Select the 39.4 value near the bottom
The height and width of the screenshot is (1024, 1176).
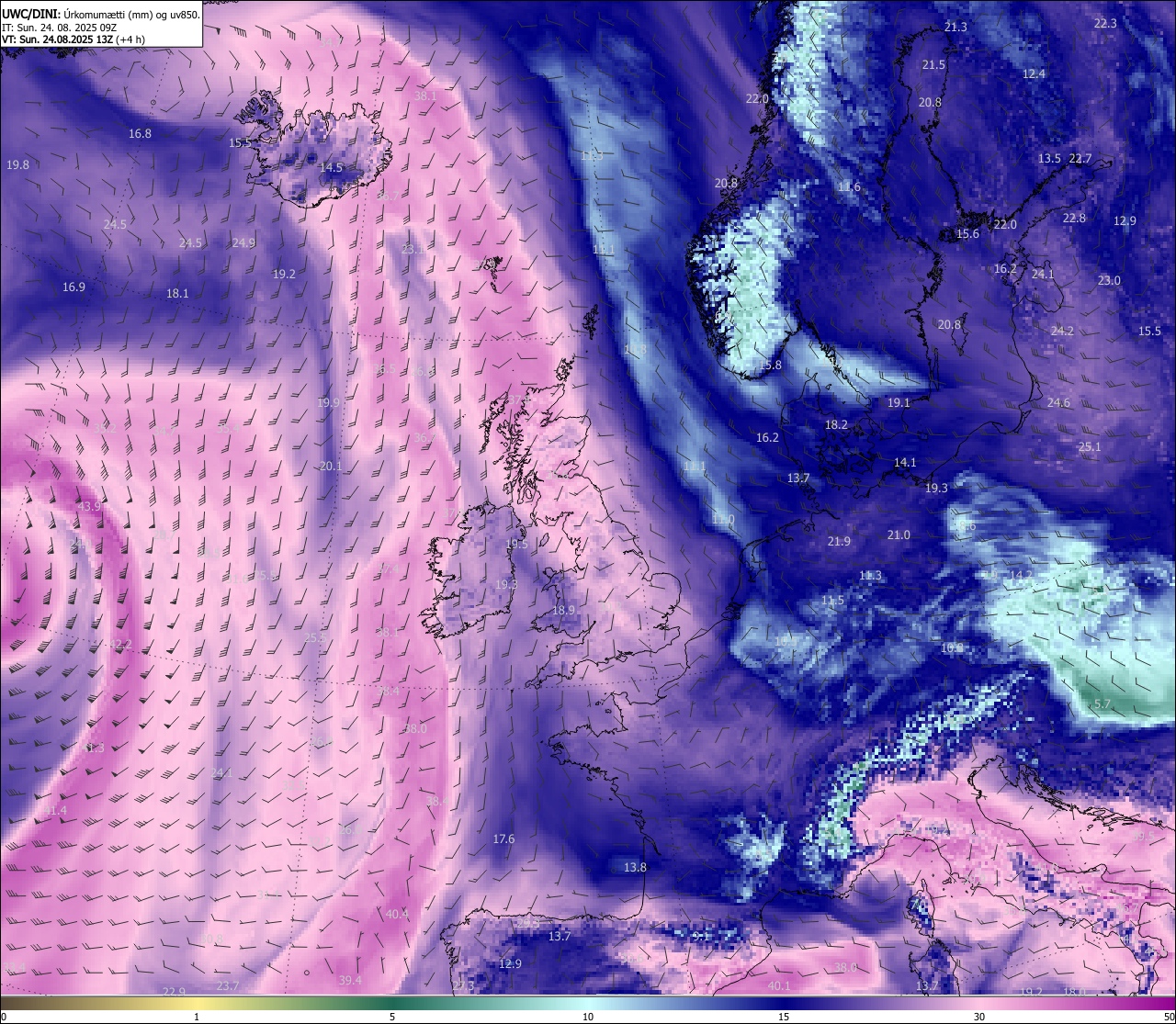pyautogui.click(x=350, y=980)
